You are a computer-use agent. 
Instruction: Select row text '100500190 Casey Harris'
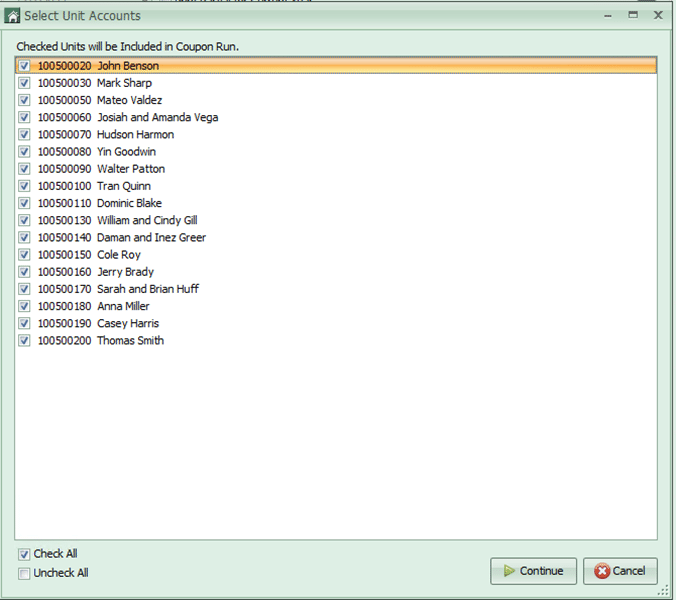click(98, 323)
